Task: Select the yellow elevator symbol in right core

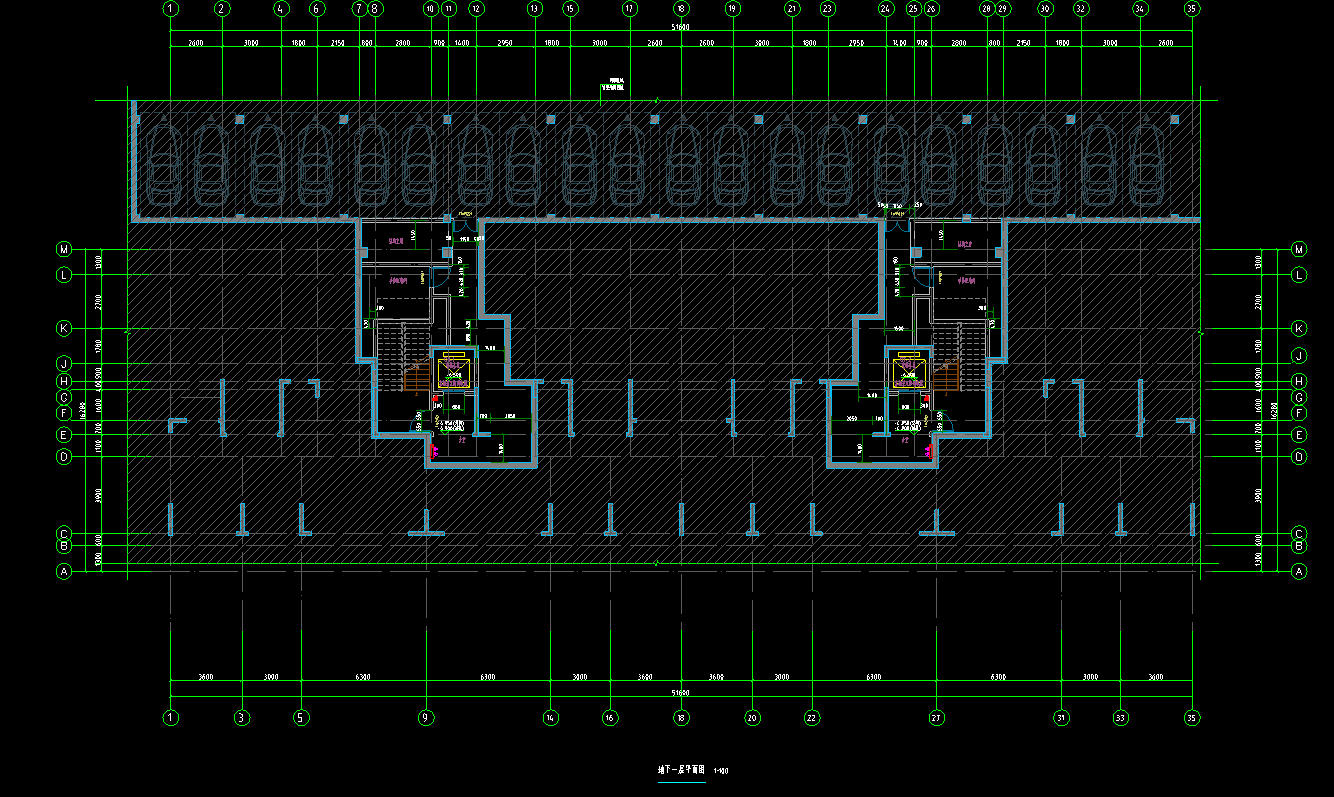Action: (x=909, y=371)
